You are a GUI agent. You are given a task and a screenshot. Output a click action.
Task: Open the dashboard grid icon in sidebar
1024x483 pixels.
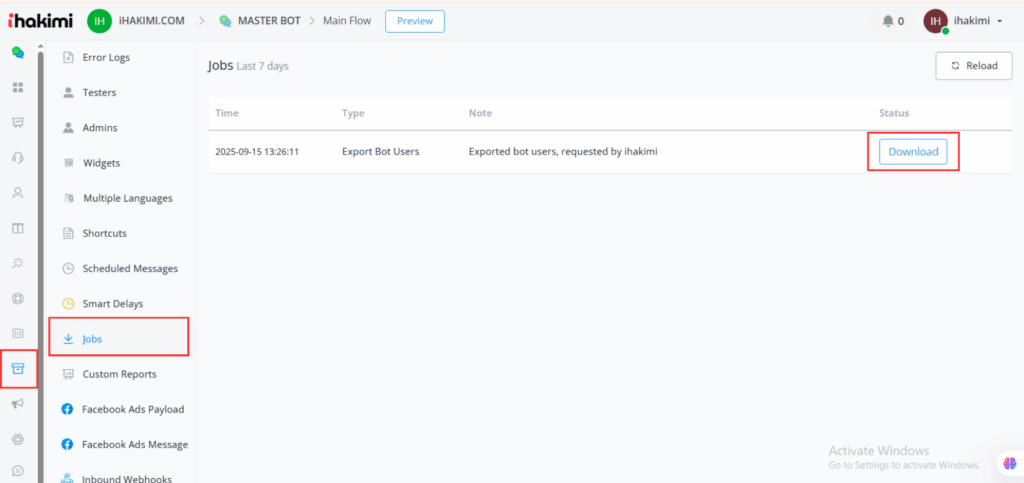click(17, 87)
